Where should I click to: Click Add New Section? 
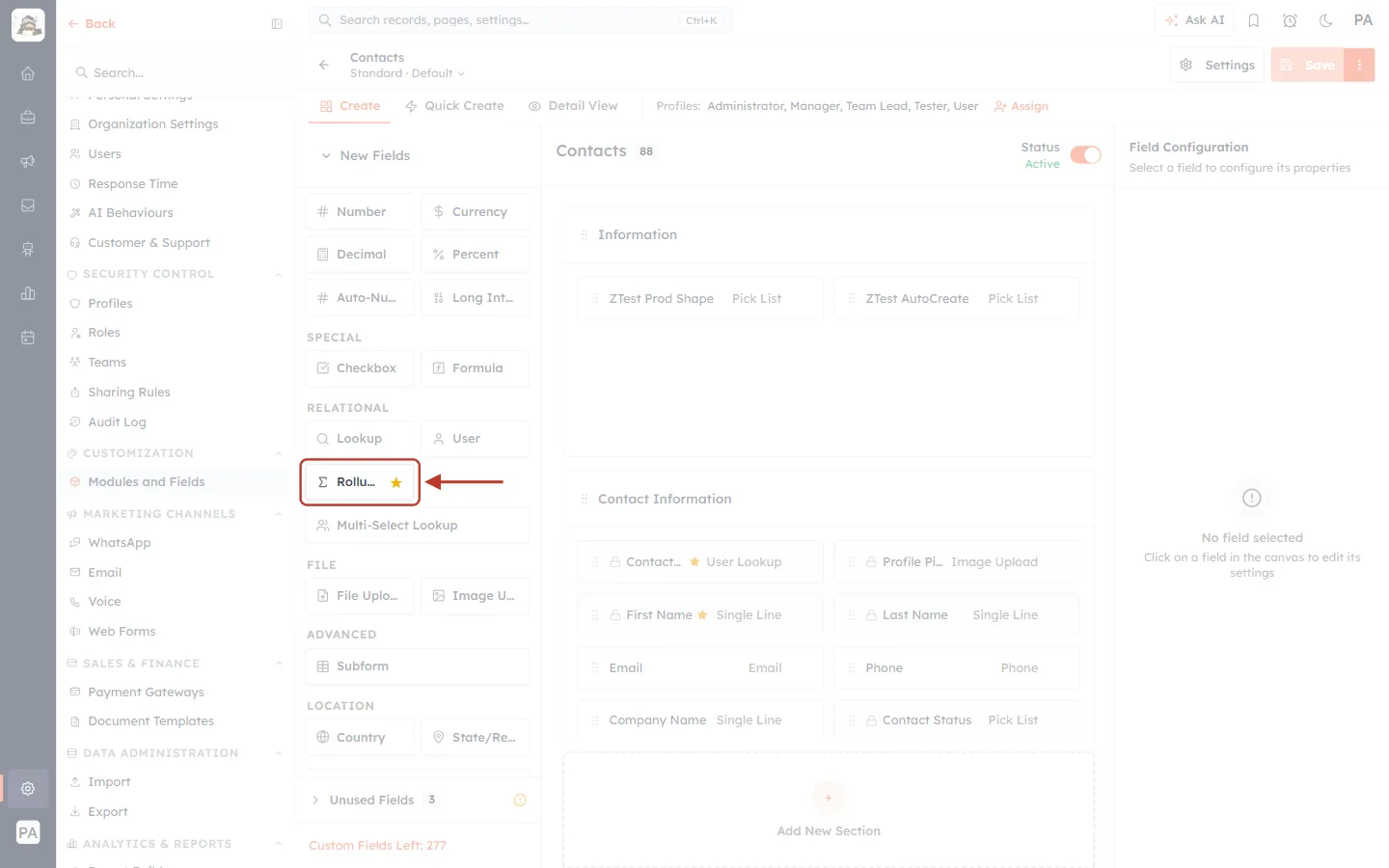pos(829,811)
